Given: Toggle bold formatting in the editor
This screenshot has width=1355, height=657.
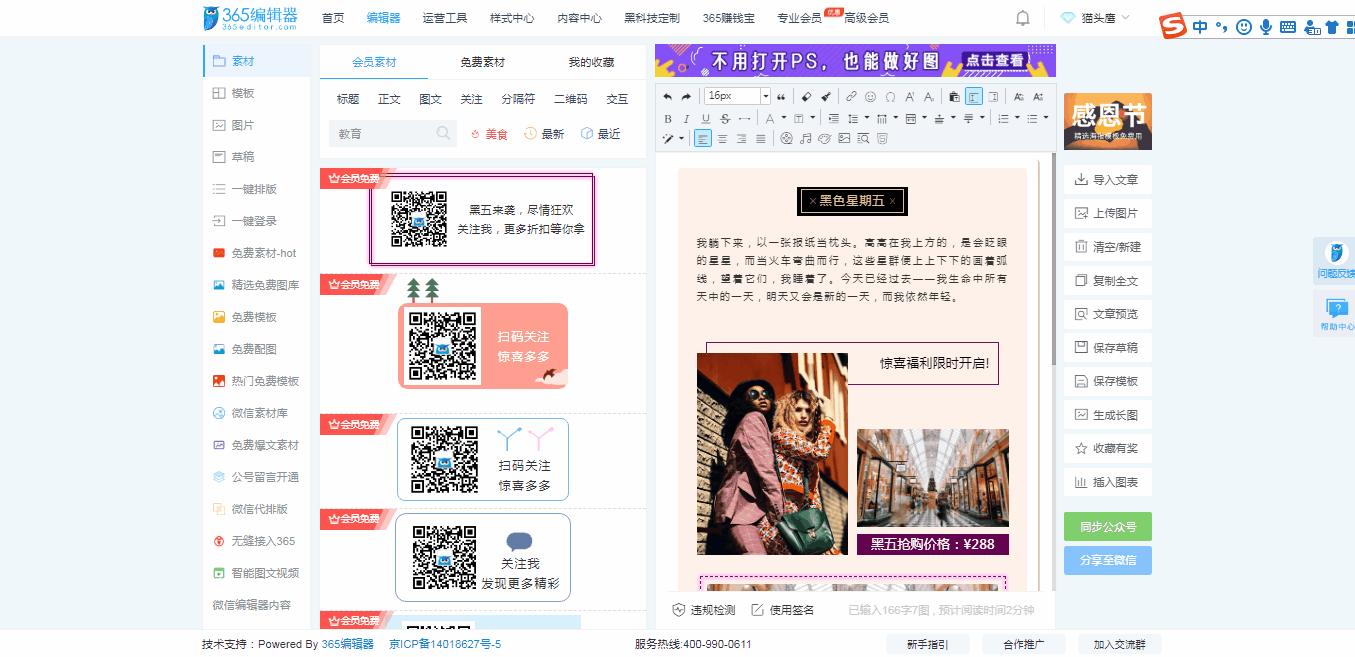Looking at the screenshot, I should (x=668, y=119).
